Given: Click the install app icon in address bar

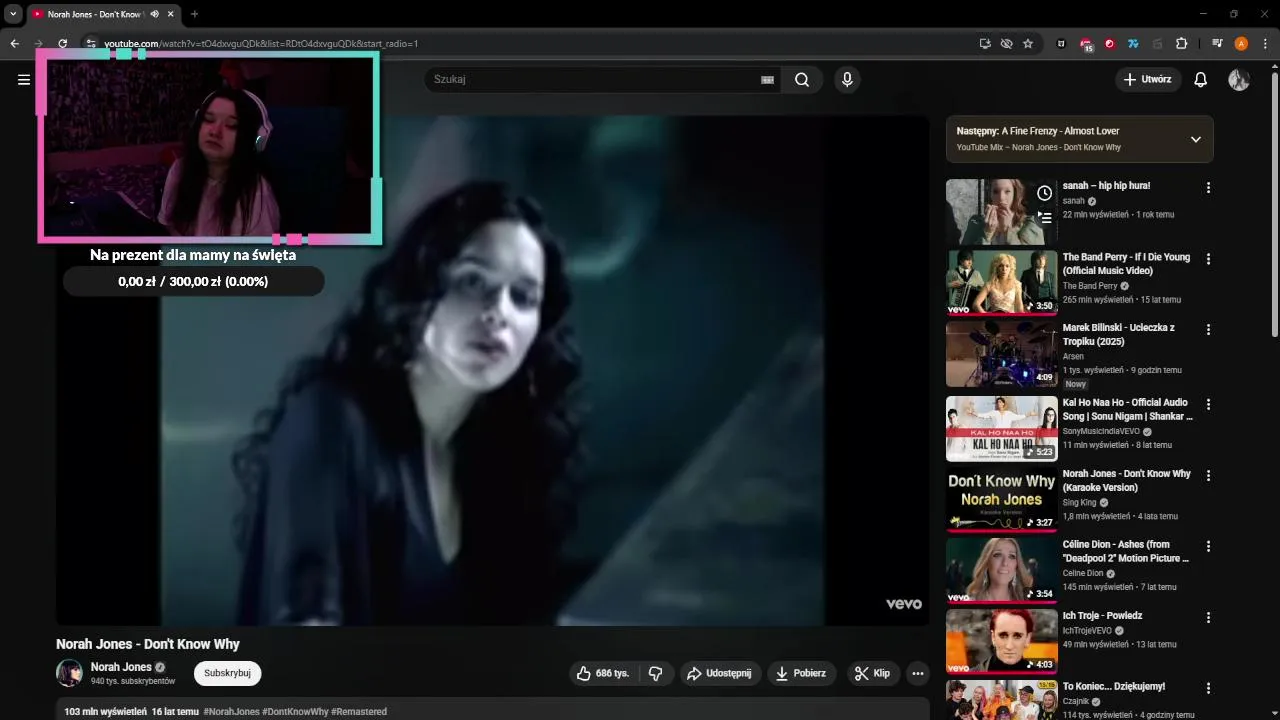Looking at the screenshot, I should (985, 44).
